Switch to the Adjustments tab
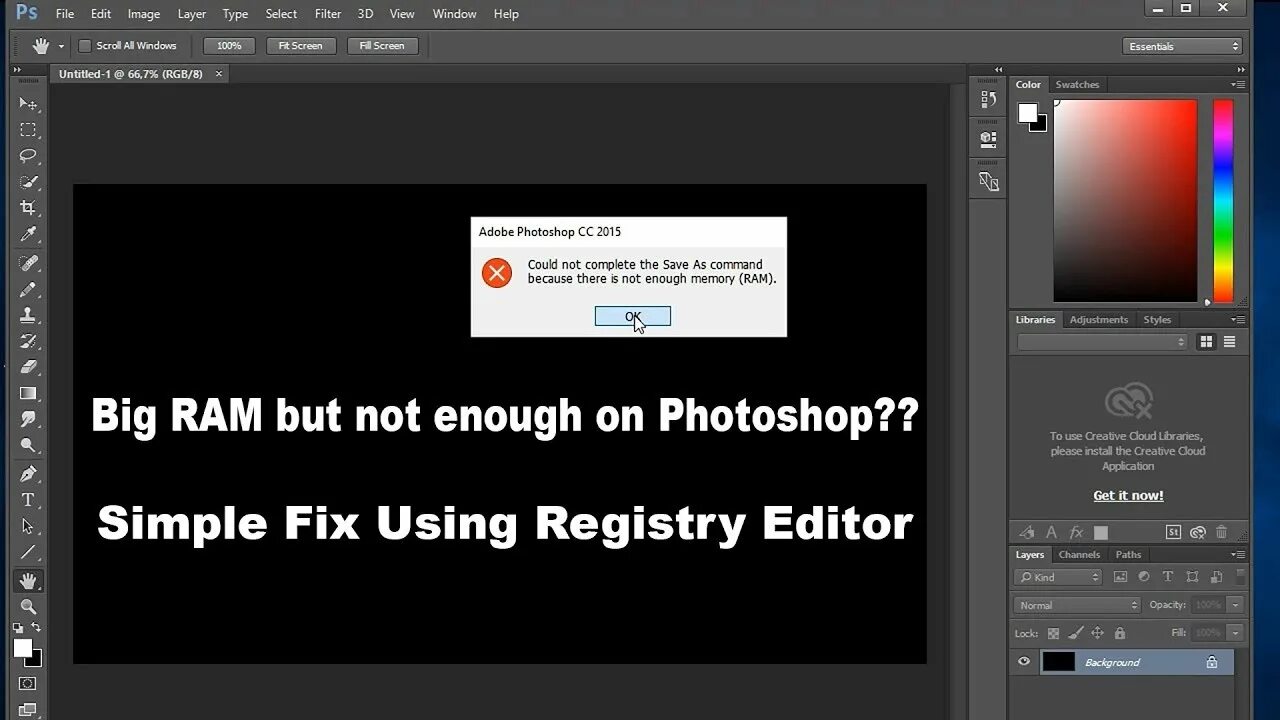 1099,320
